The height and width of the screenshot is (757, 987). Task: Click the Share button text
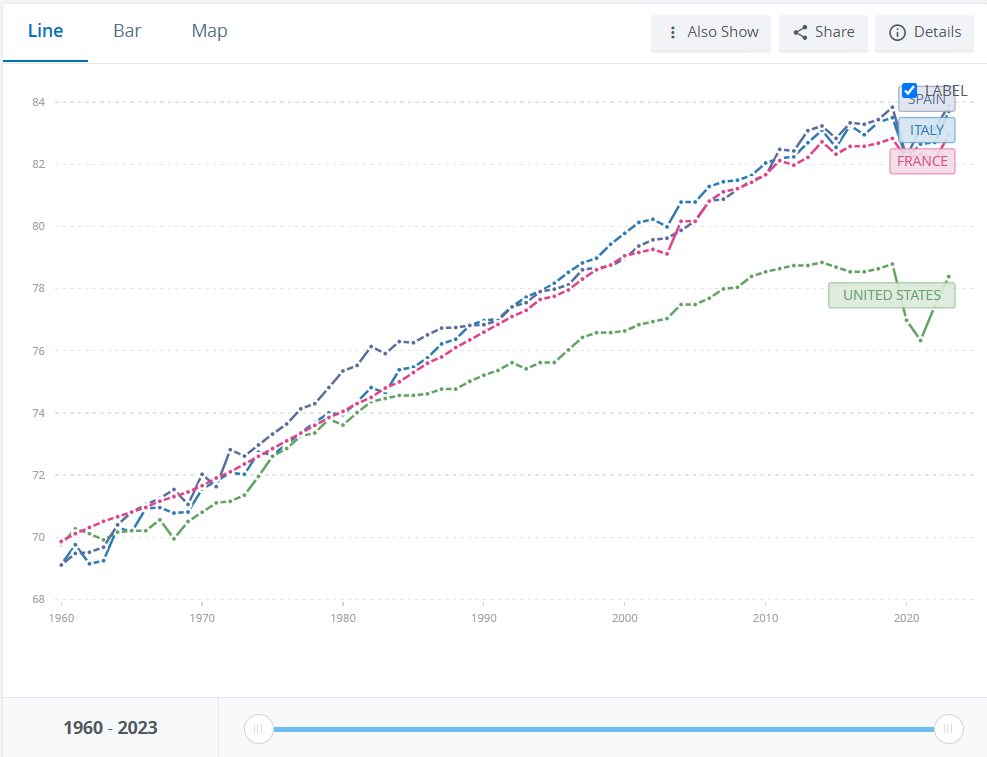coord(835,32)
